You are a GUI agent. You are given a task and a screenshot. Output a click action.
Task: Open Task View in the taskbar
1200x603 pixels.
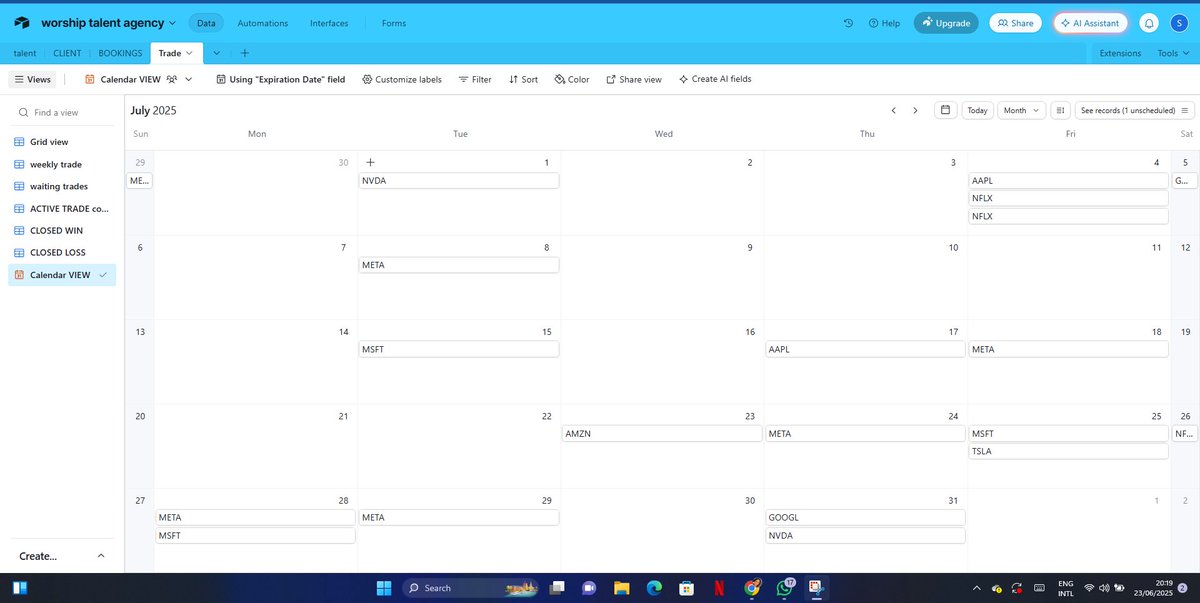click(x=557, y=588)
